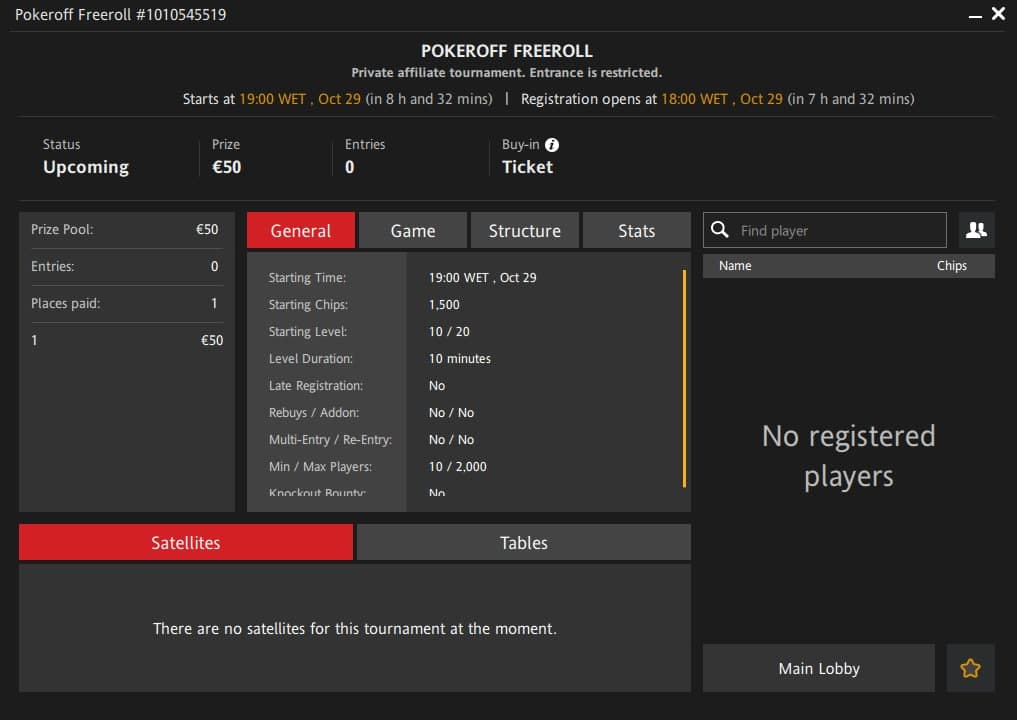This screenshot has width=1017, height=720.
Task: View the Stats tab
Action: [x=636, y=230]
